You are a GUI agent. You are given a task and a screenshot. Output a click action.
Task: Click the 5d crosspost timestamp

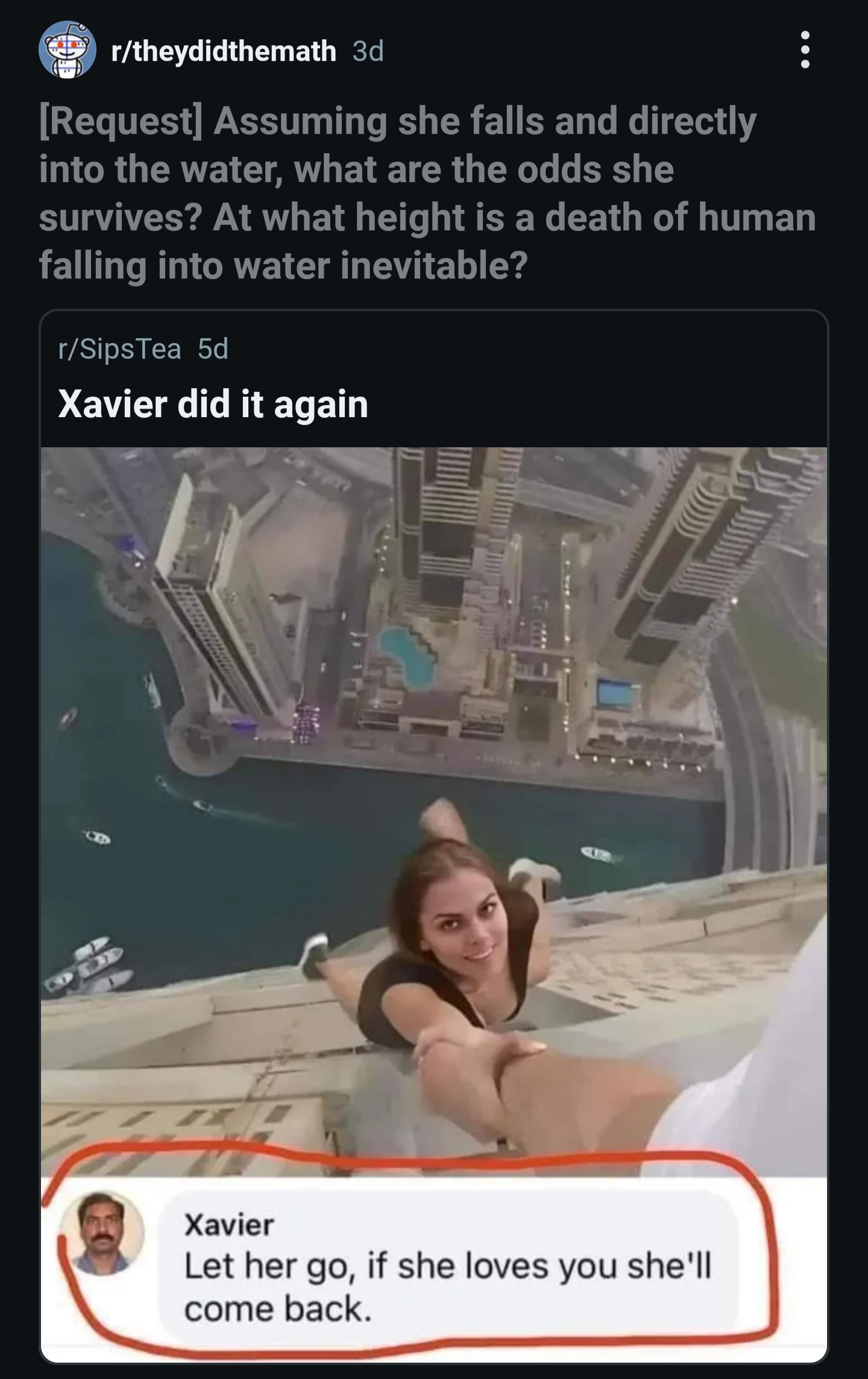coord(213,348)
